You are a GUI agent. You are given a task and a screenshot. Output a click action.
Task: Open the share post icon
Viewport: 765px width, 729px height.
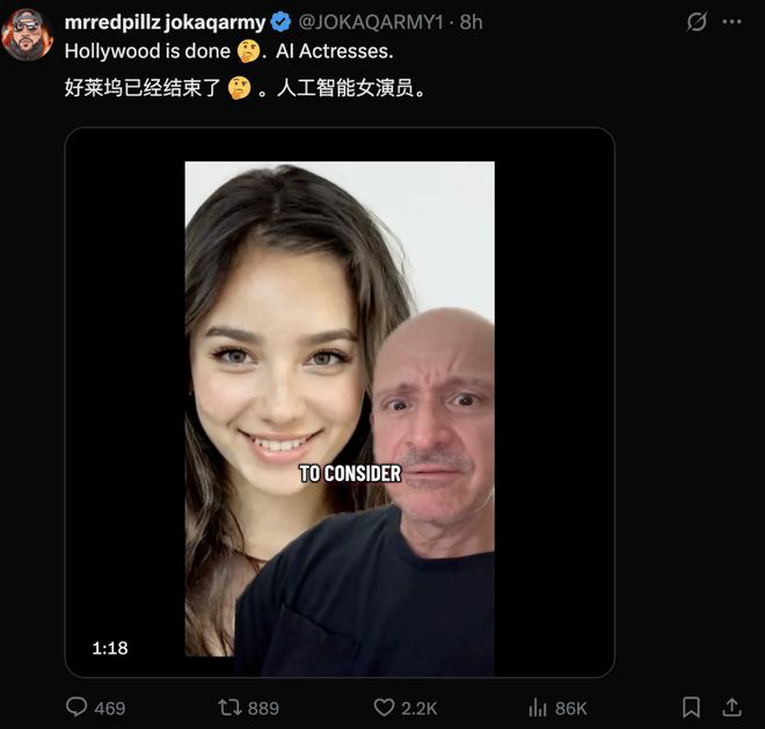point(731,707)
